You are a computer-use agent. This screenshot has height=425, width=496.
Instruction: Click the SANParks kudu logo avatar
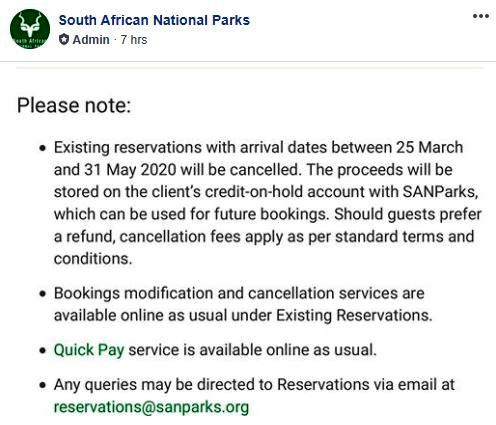click(x=30, y=29)
